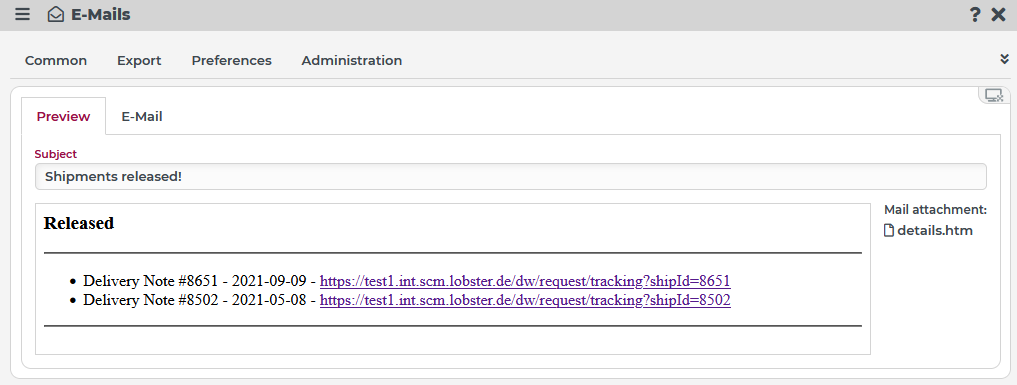Image resolution: width=1017 pixels, height=385 pixels.
Task: Close the E-Mails window
Action: click(x=999, y=15)
